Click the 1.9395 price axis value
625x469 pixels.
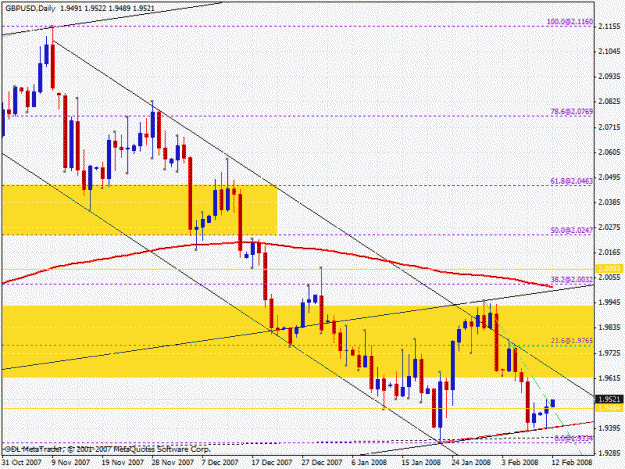tap(609, 428)
